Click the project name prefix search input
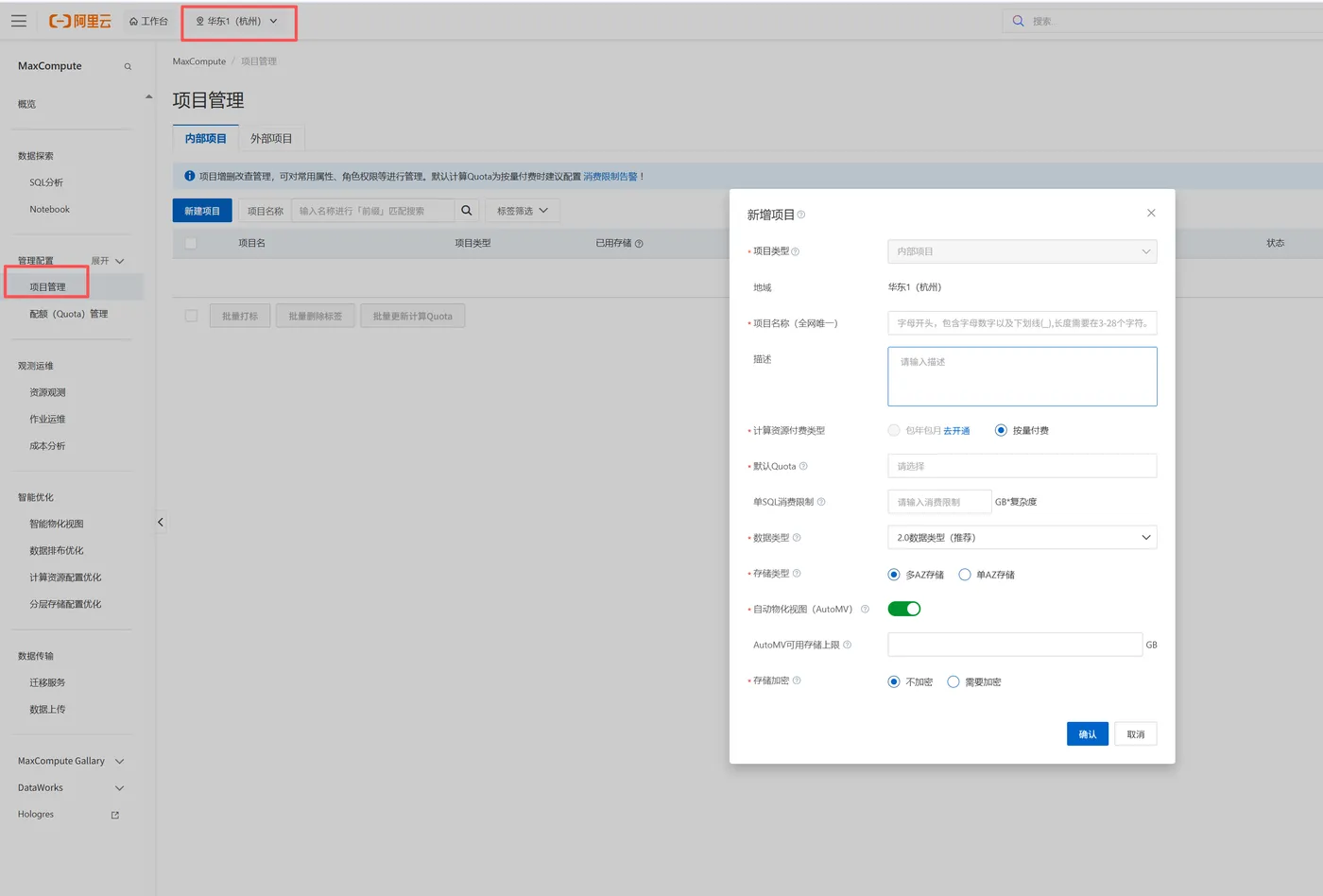 pos(373,211)
